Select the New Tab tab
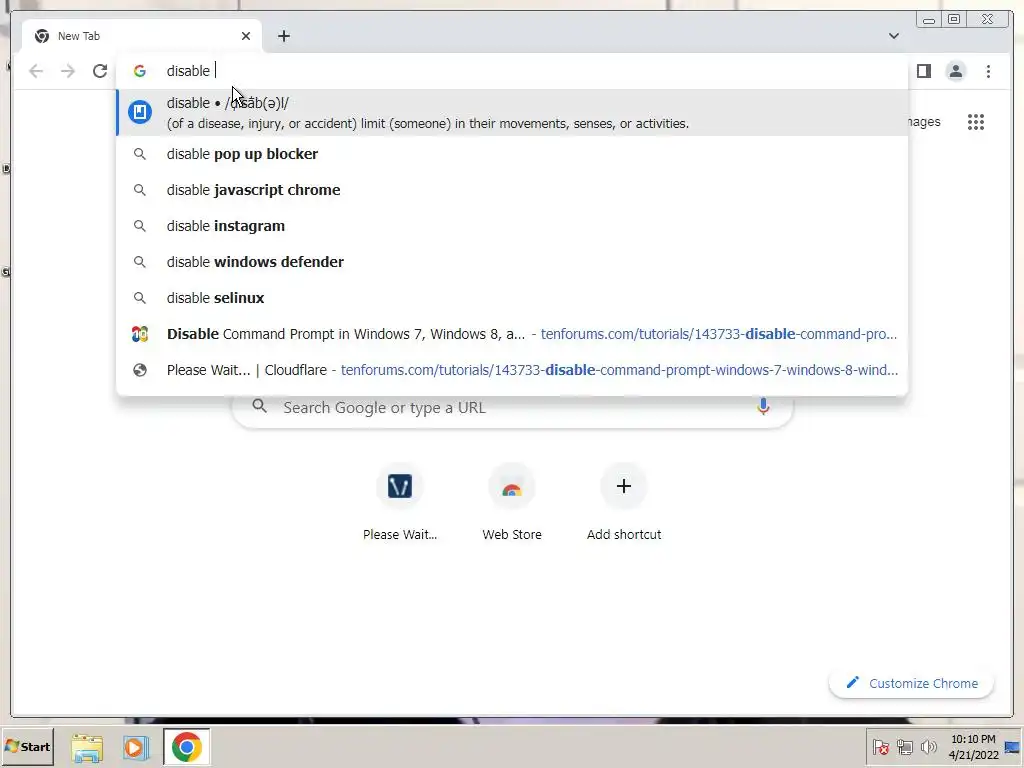Screen dimensions: 1024x768 tap(142, 36)
